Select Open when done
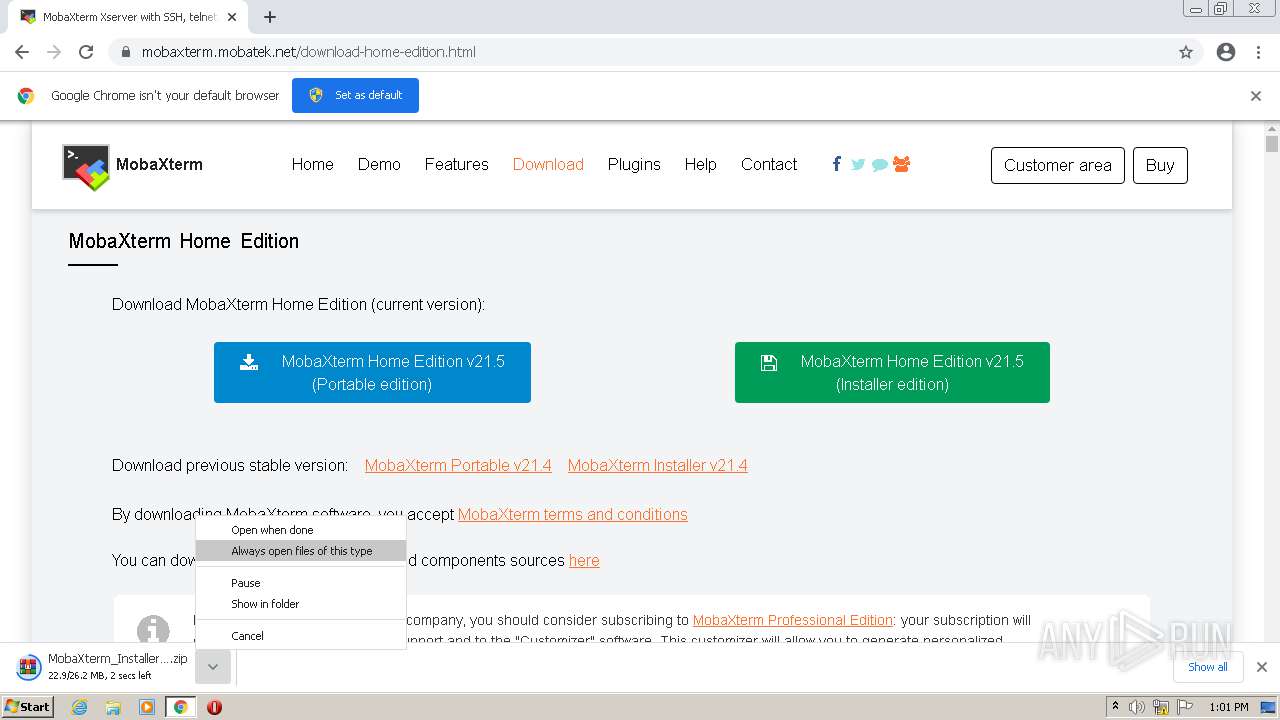This screenshot has height=720, width=1280. [x=301, y=530]
